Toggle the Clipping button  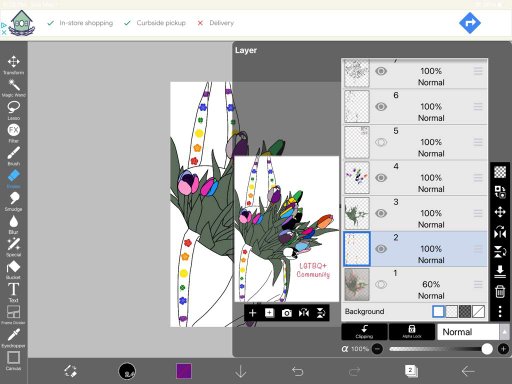[x=364, y=332]
